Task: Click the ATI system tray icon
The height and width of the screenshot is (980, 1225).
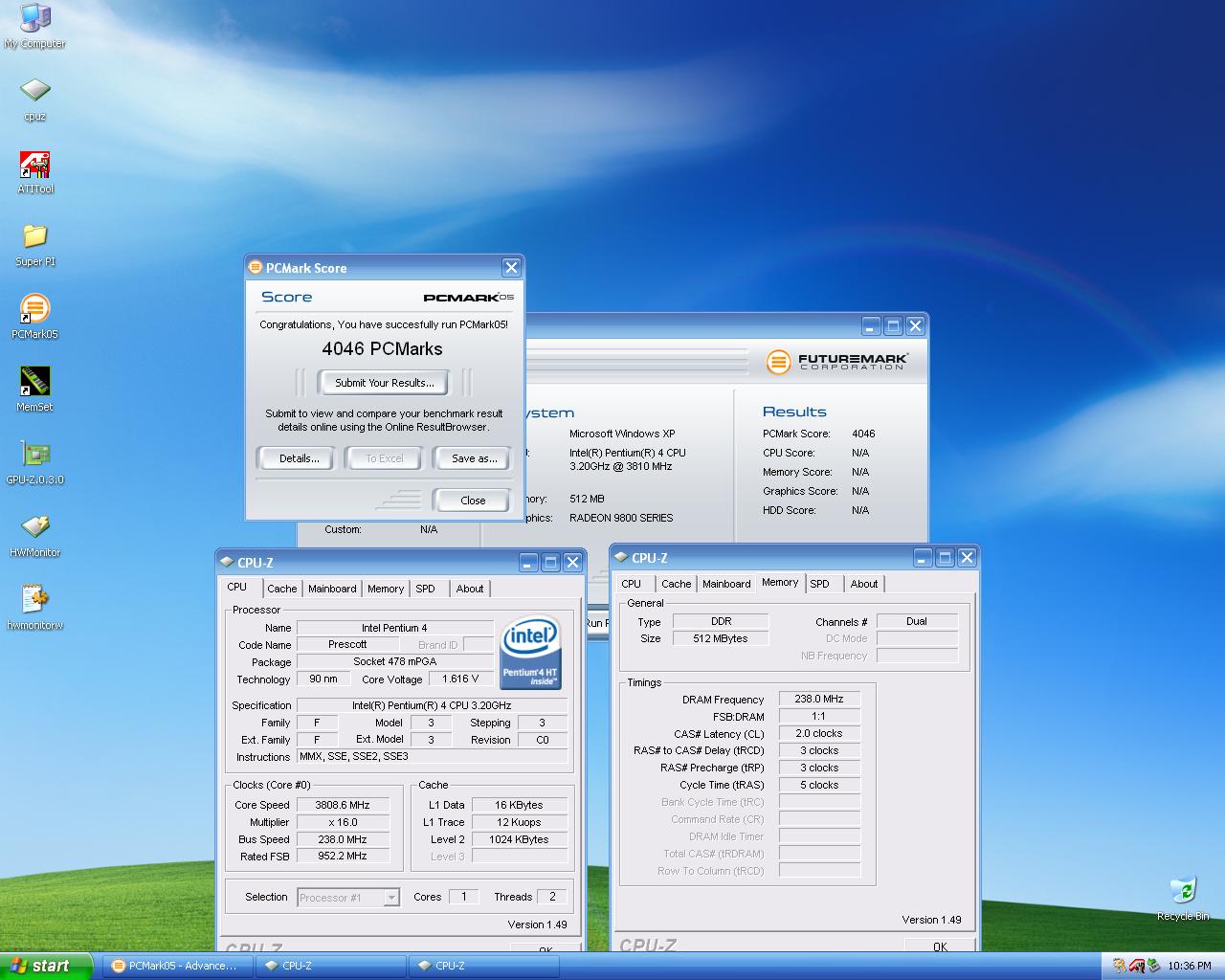Action: click(x=1136, y=966)
